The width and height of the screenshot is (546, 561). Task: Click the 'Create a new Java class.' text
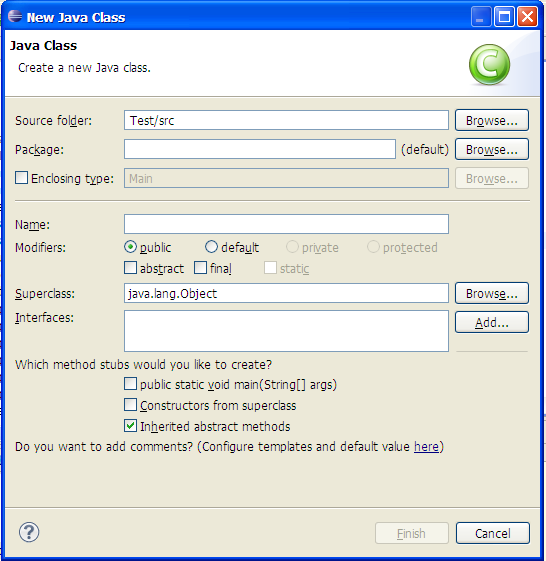[84, 68]
